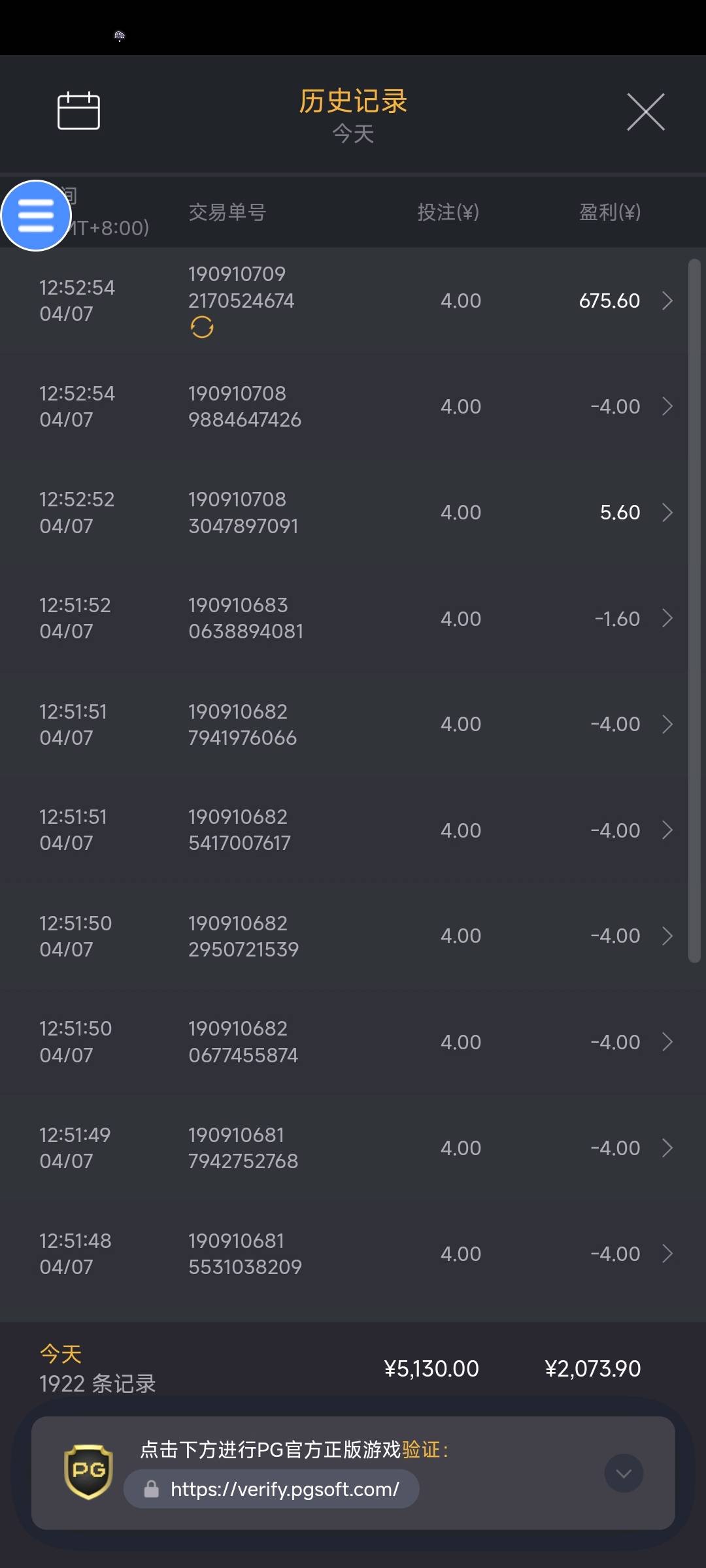Open details arrow for the -1.60 record
The image size is (706, 1568).
667,618
